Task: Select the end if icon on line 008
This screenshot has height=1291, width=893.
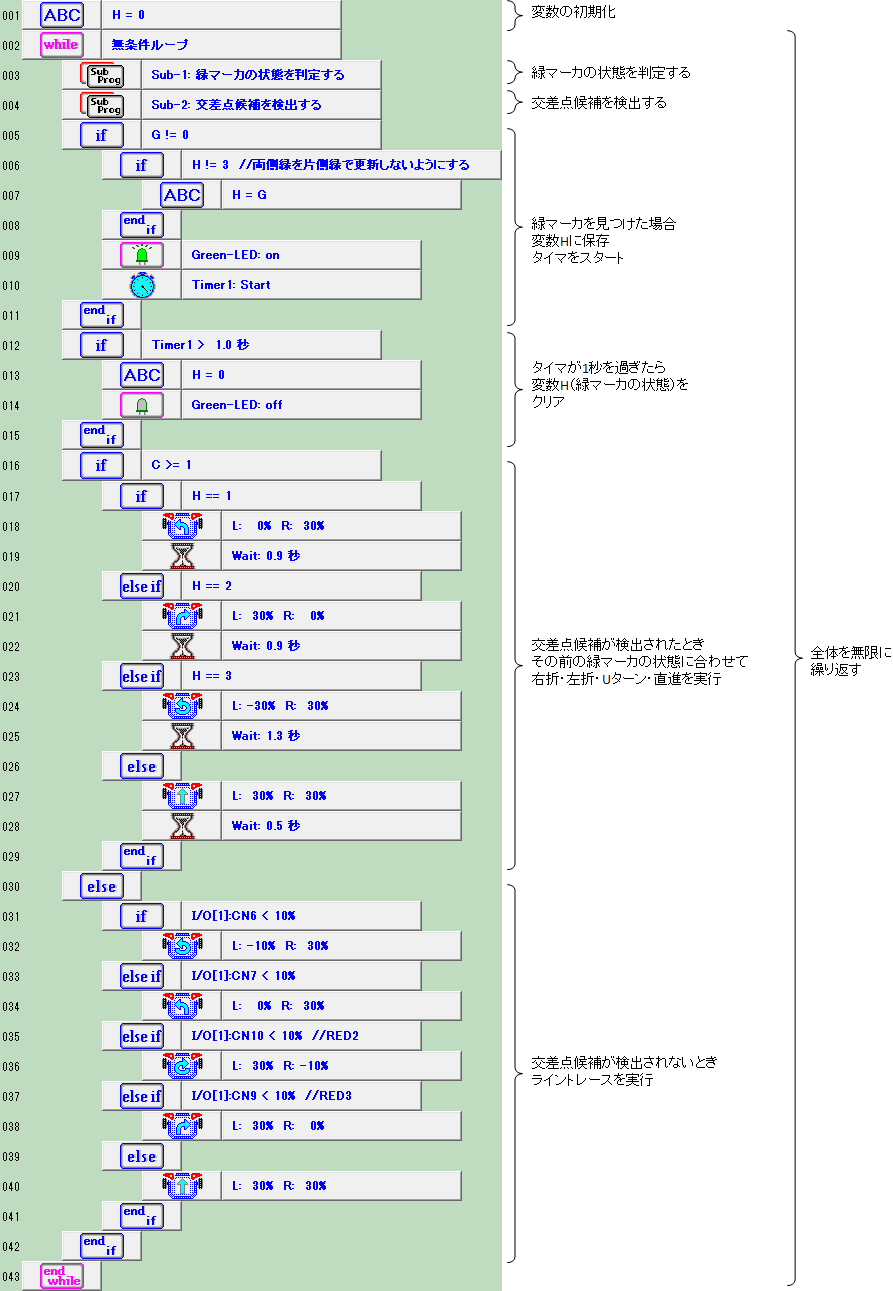Action: (141, 225)
